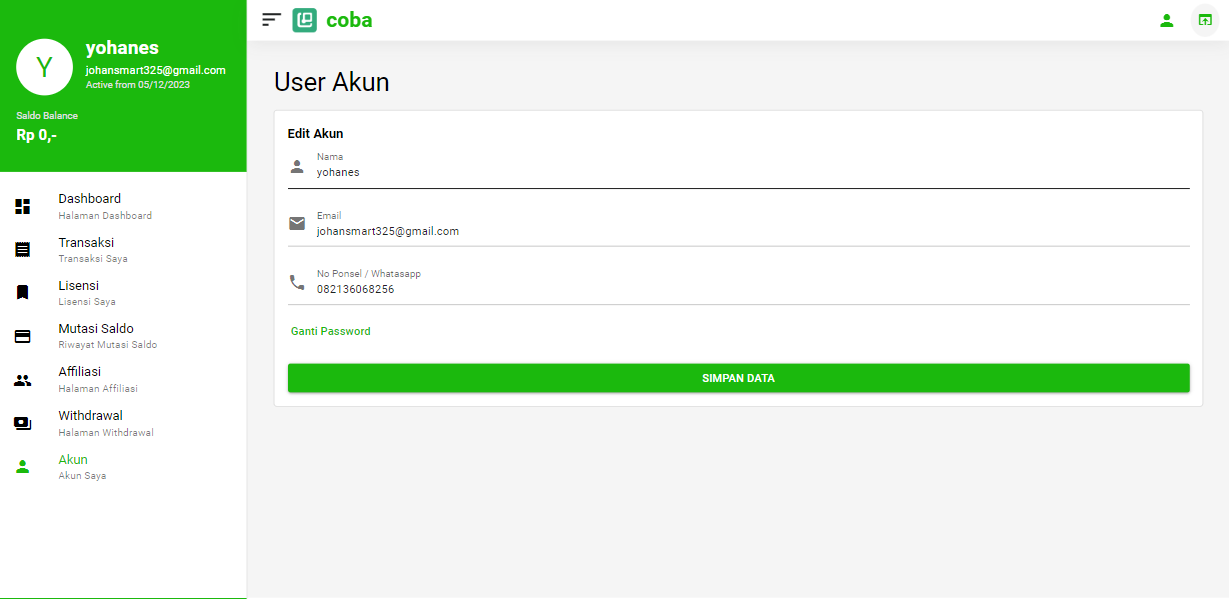
Task: Open the user profile icon in header
Action: (x=1166, y=20)
